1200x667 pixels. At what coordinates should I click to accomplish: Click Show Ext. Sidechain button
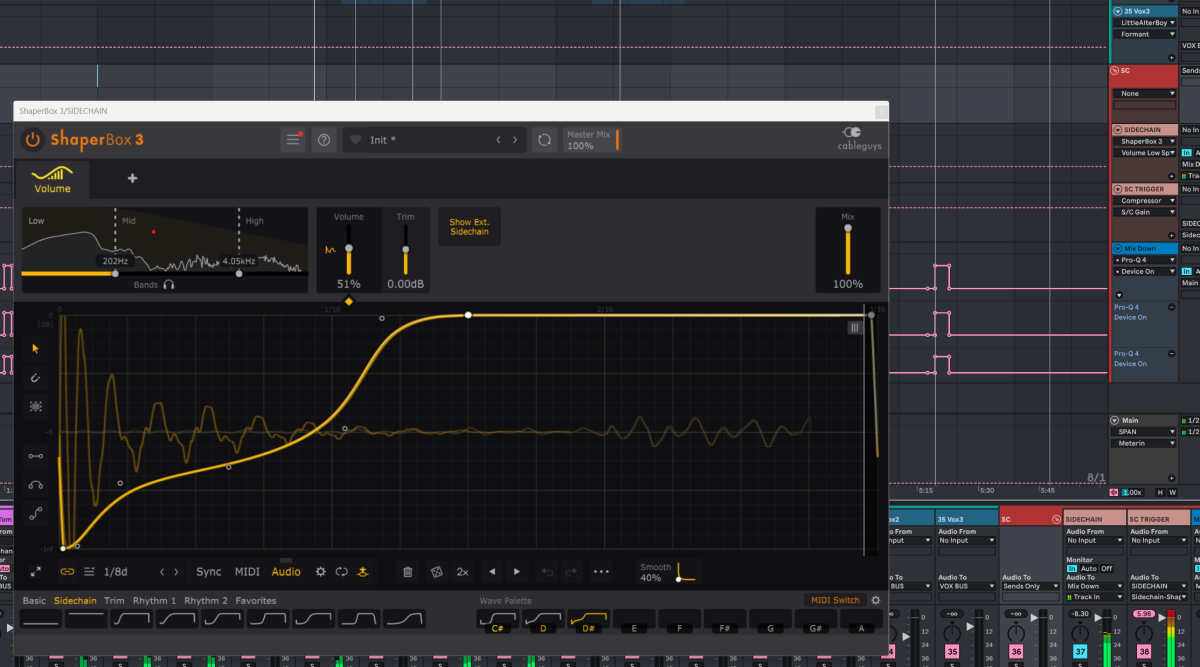click(469, 227)
